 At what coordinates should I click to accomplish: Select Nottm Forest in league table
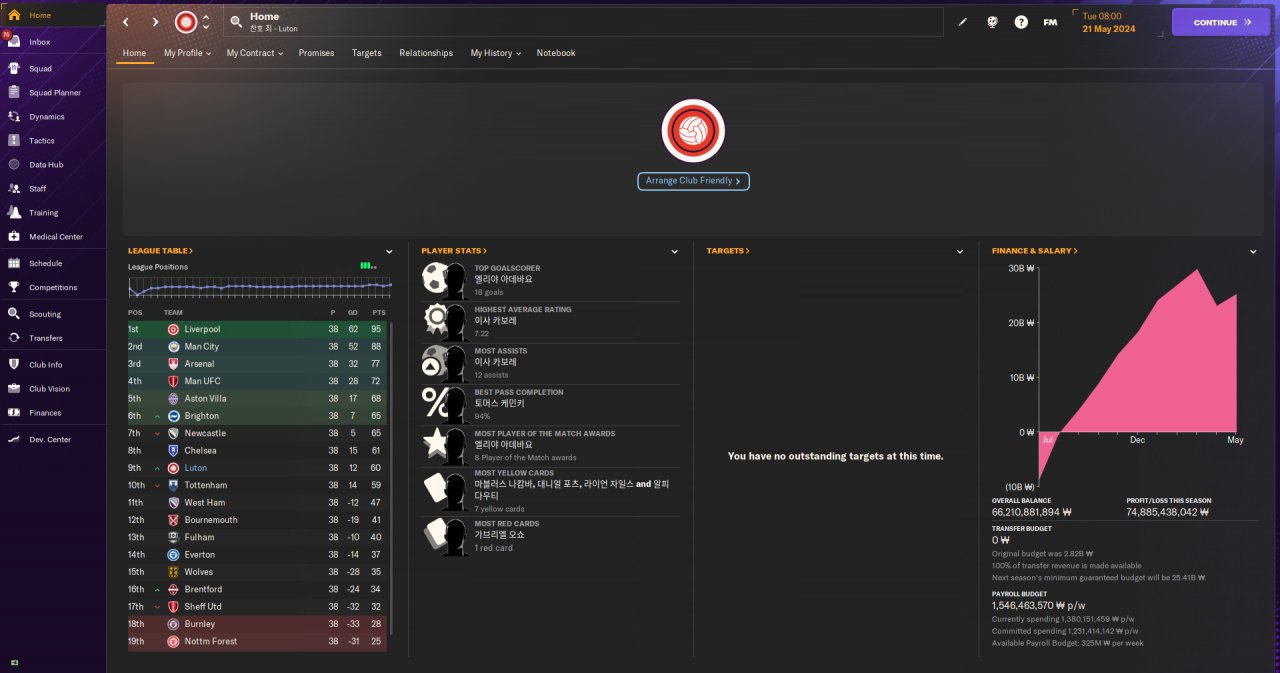click(x=258, y=641)
